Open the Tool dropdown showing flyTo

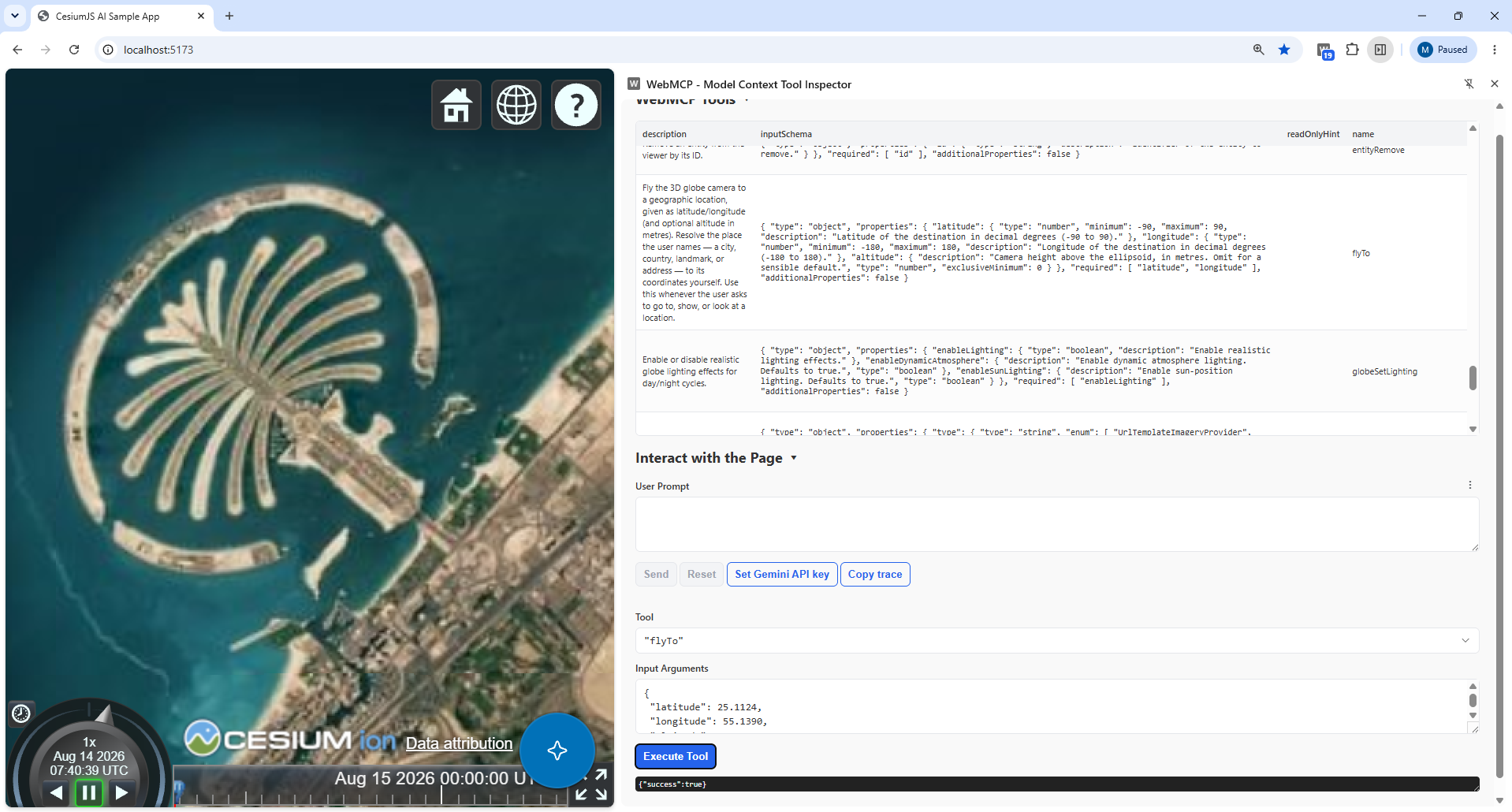pyautogui.click(x=1057, y=641)
